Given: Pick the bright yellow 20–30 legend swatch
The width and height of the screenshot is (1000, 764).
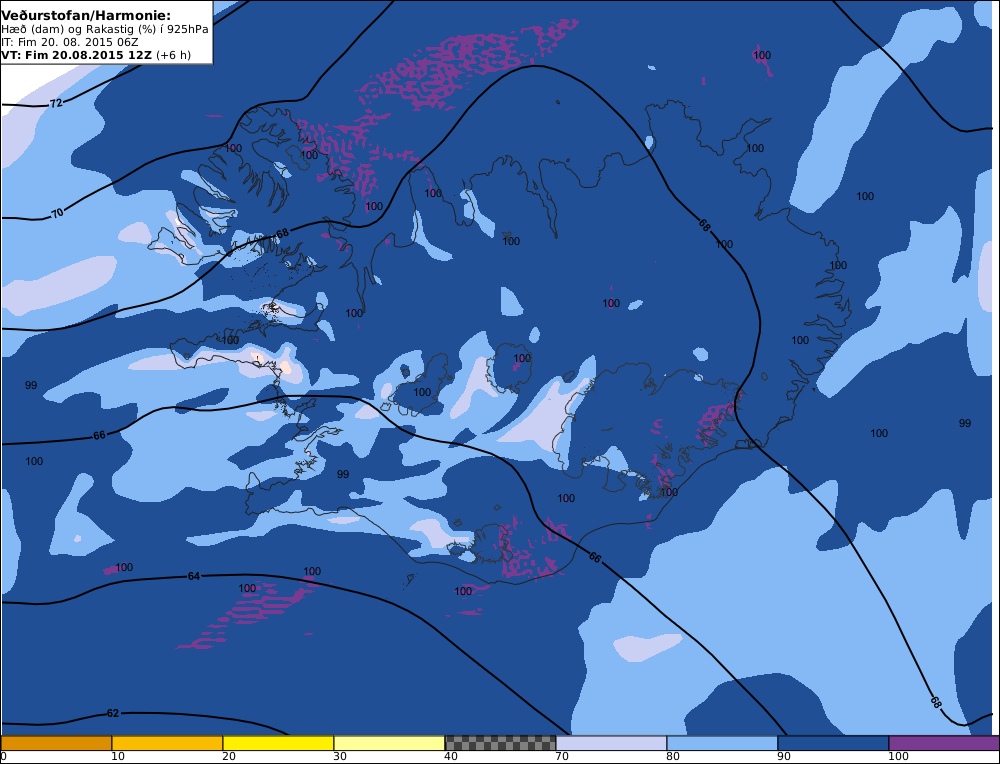Looking at the screenshot, I should pos(278,743).
